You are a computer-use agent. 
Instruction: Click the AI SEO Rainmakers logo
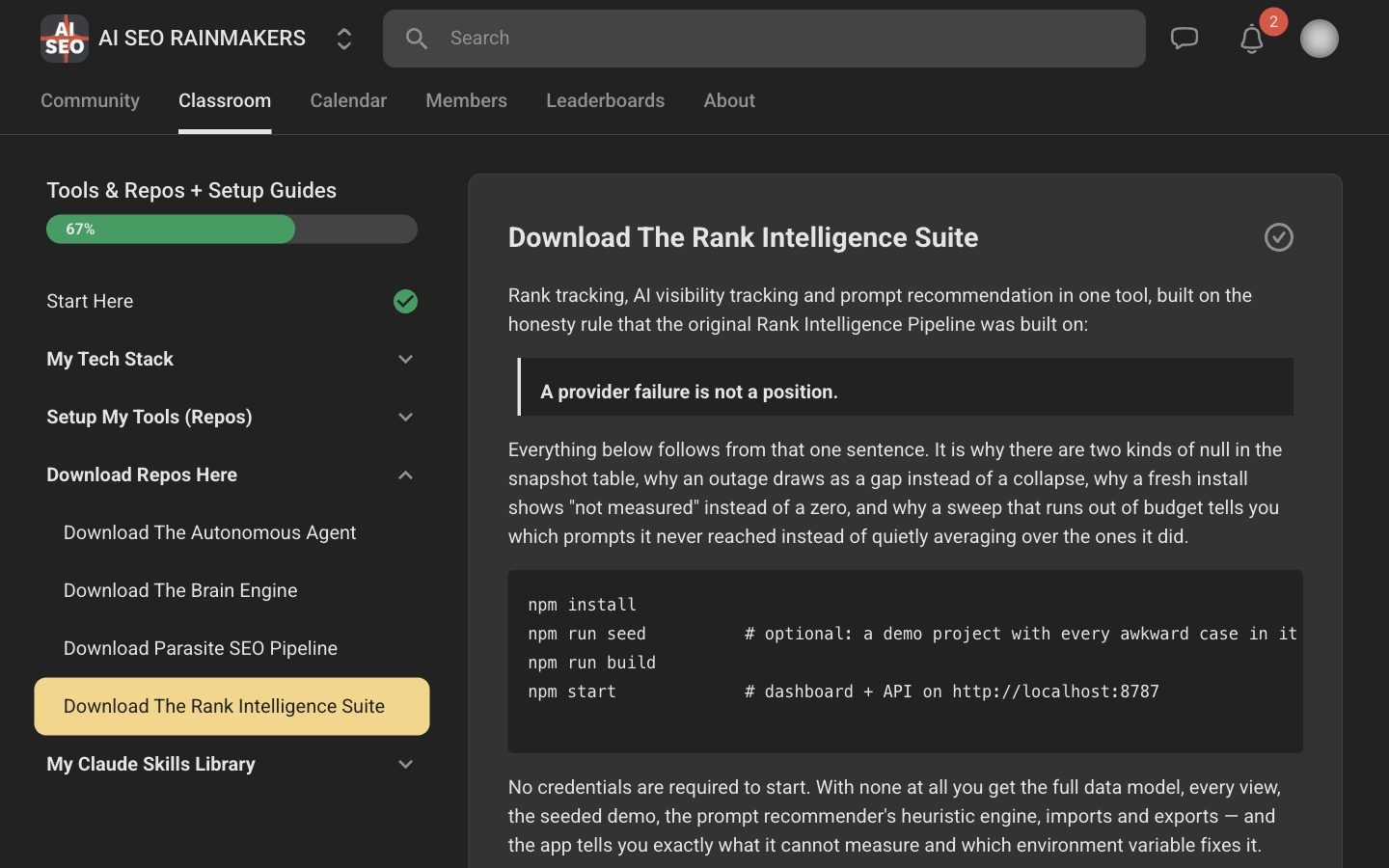[x=65, y=39]
